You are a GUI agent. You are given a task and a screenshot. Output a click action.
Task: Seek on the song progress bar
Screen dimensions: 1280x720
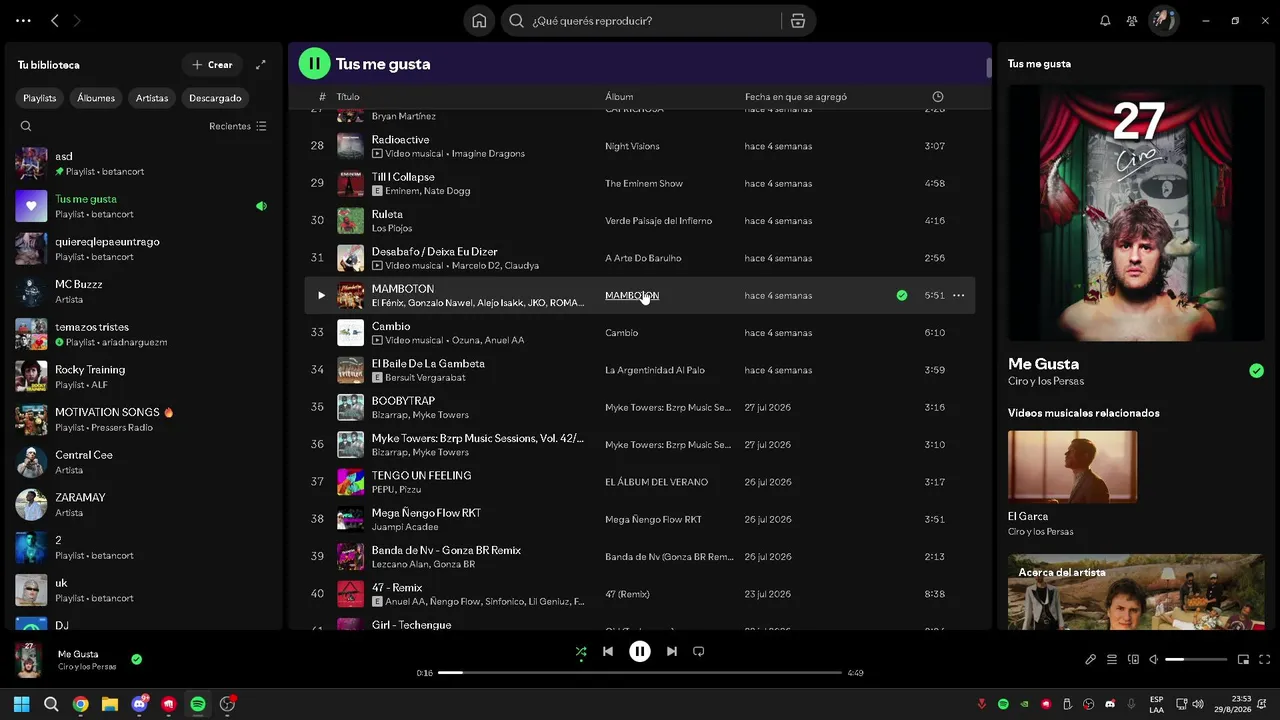(x=640, y=673)
